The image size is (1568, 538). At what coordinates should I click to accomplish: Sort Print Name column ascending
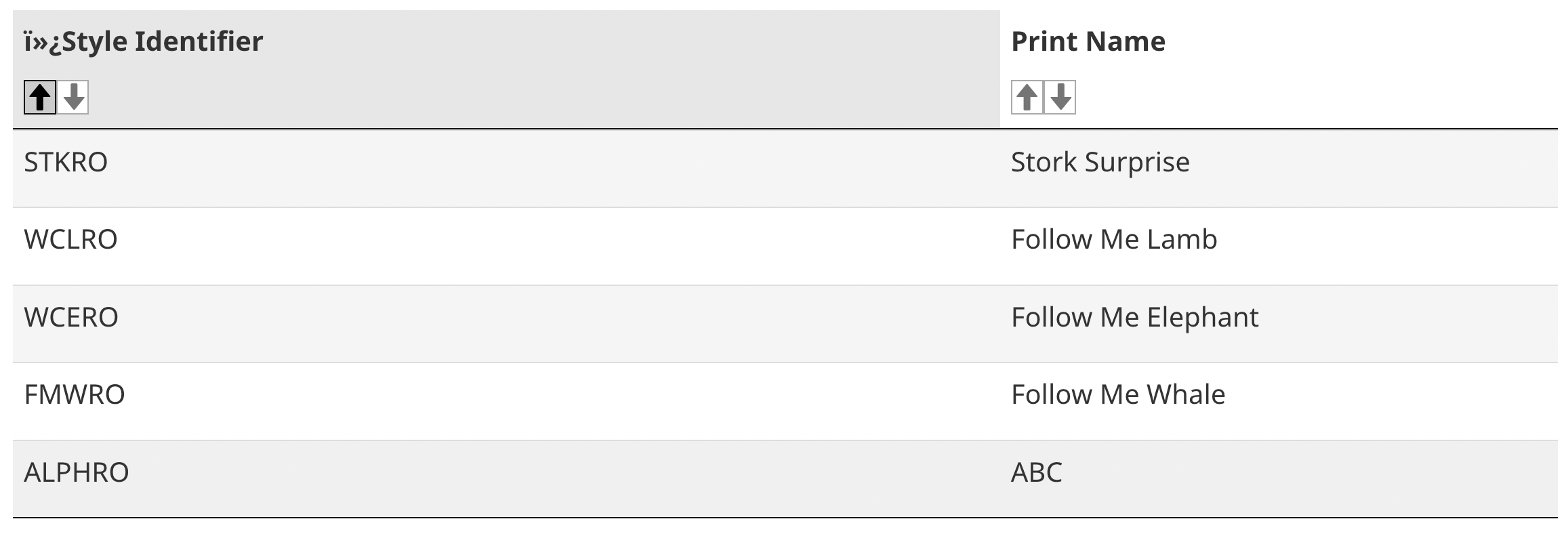coord(1027,98)
